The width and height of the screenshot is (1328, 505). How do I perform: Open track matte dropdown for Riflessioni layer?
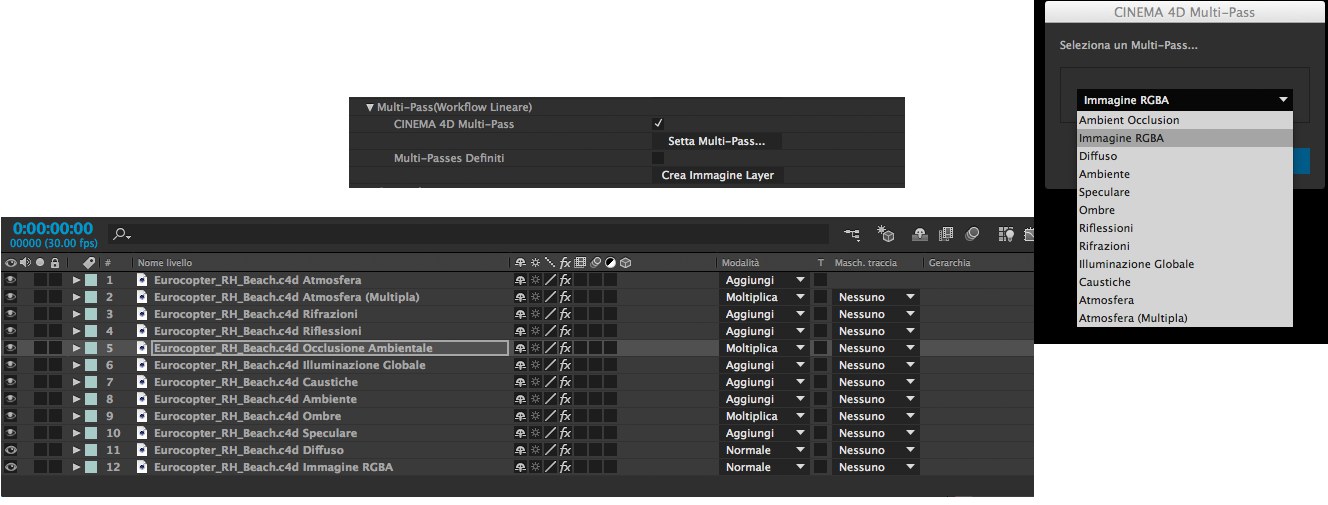[876, 331]
